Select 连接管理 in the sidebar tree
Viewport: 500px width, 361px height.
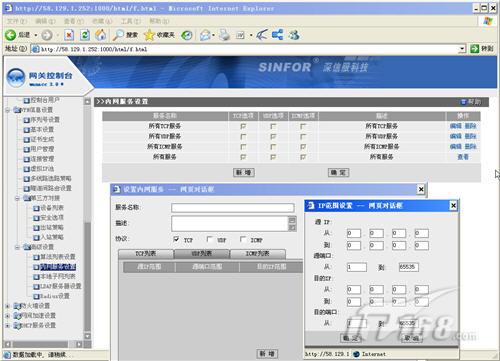[x=42, y=159]
